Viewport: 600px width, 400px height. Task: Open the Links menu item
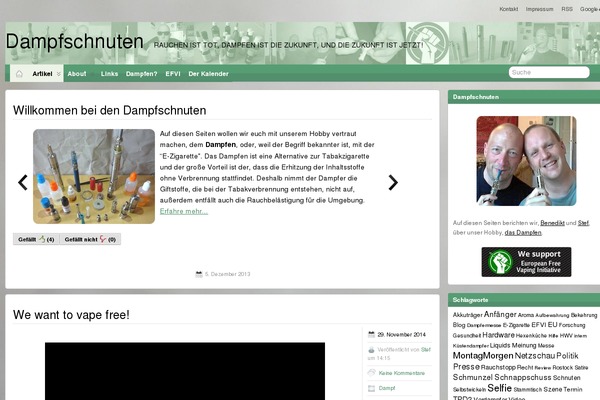click(x=109, y=74)
